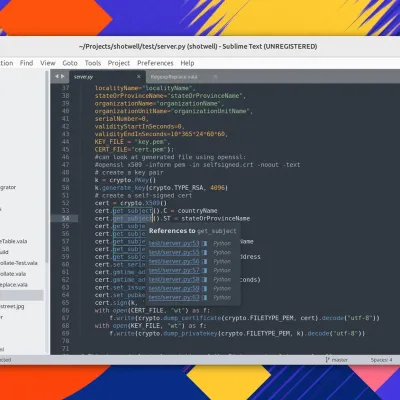This screenshot has width=400, height=400.
Task: Open side-by-side icon for server.py:53 reference
Action: coord(204,244)
